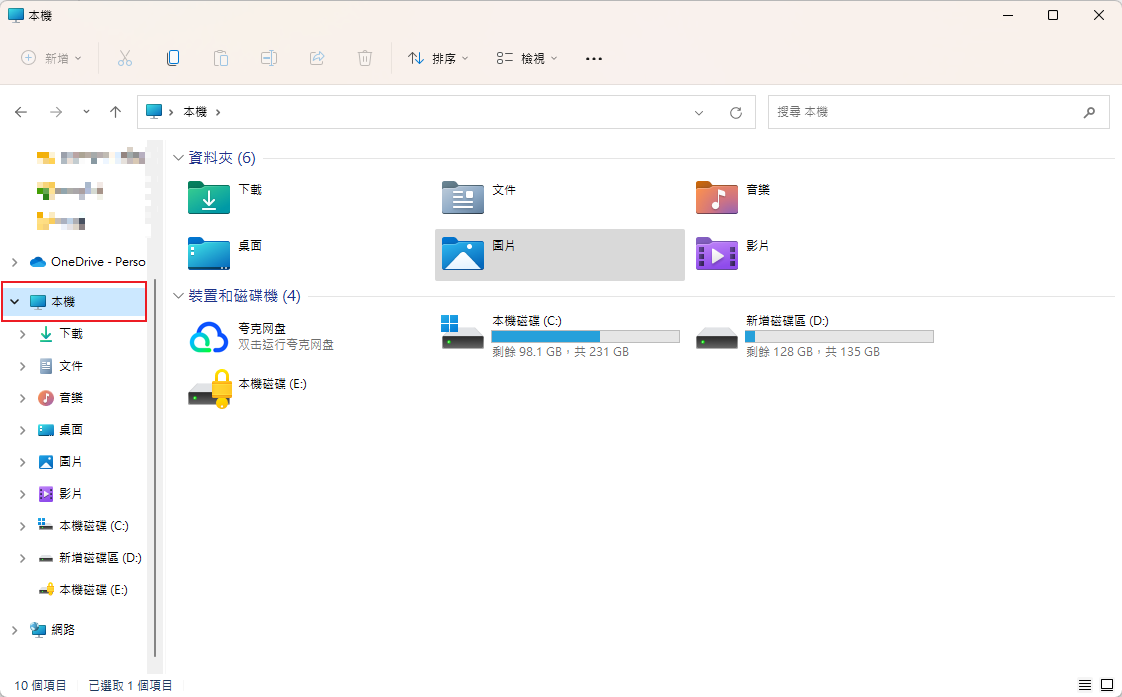Click the Copy icon in toolbar
This screenshot has height=697, width=1122.
coord(173,58)
